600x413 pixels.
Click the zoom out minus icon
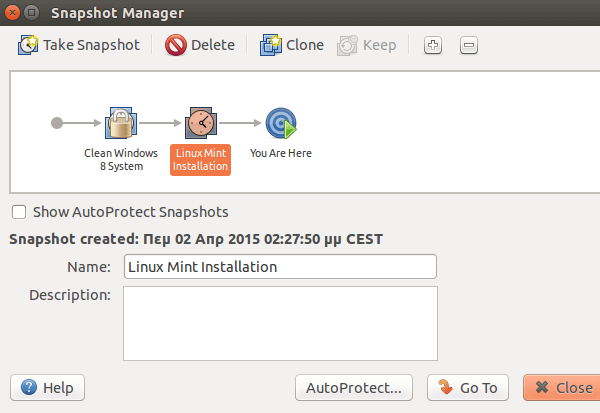point(469,45)
